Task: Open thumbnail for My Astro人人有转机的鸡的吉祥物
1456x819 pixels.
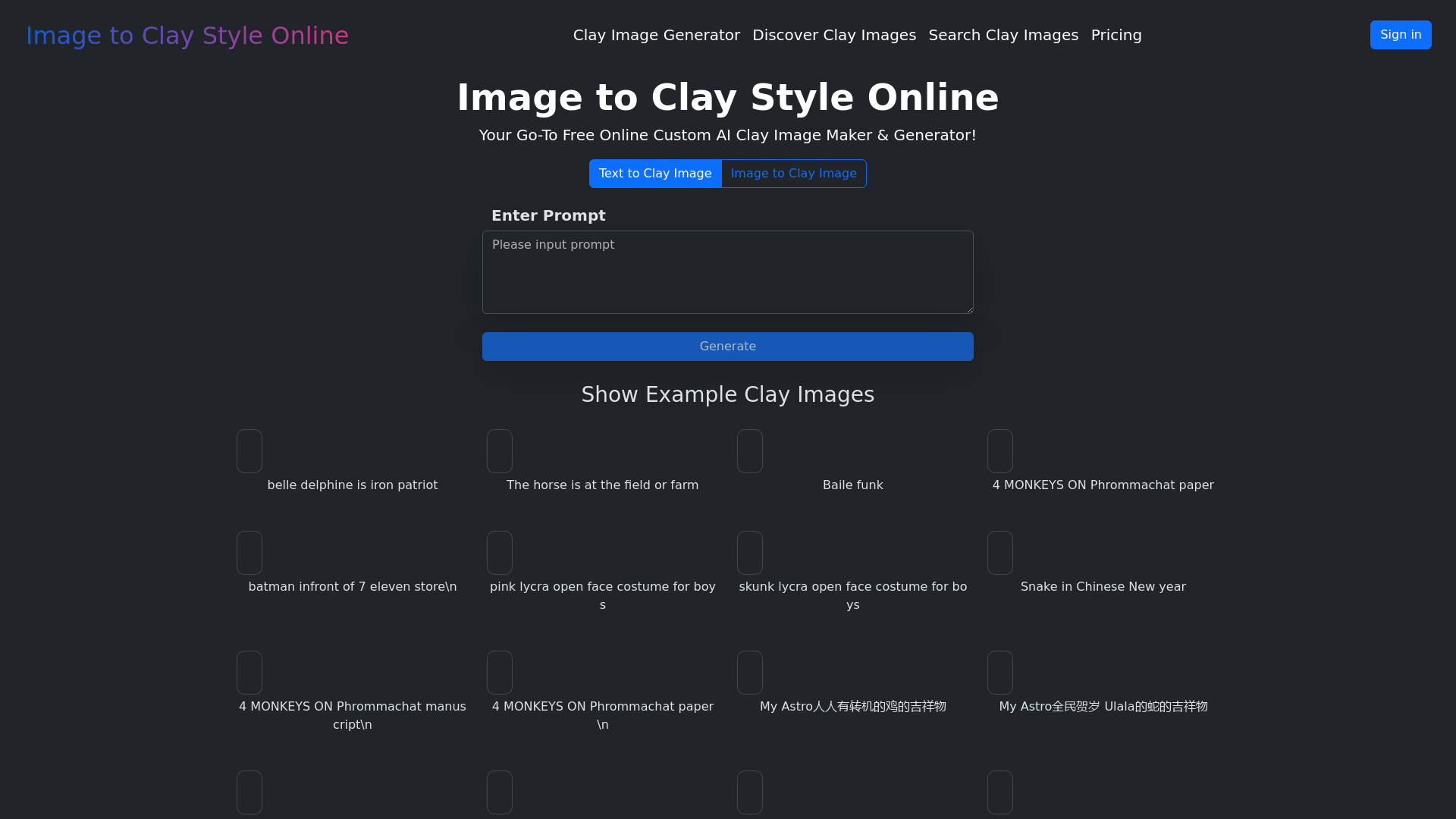Action: click(x=750, y=673)
